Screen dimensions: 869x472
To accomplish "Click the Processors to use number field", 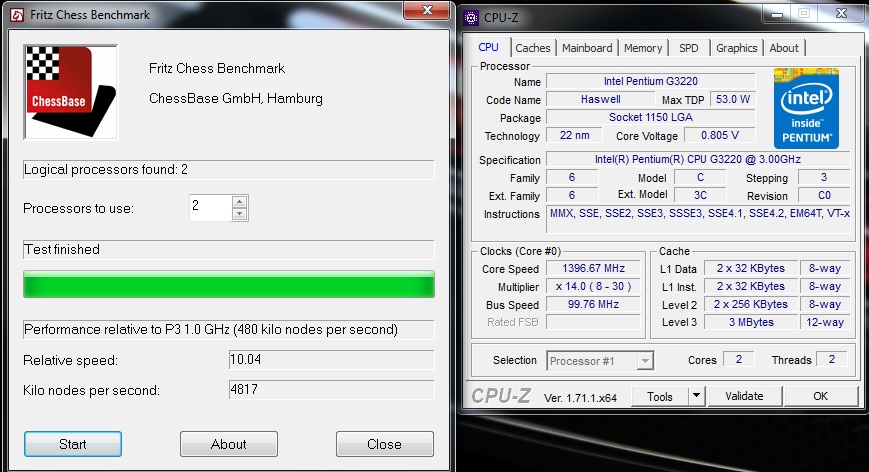I will coord(210,208).
